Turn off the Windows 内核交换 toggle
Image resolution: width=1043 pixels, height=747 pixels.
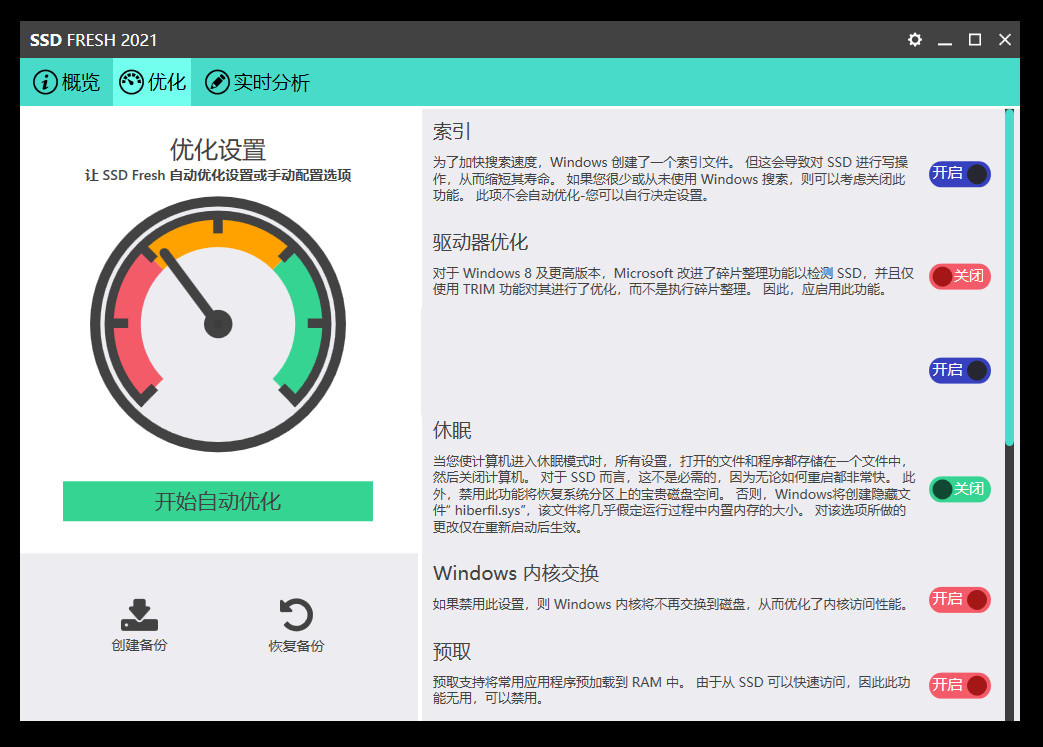(x=959, y=600)
